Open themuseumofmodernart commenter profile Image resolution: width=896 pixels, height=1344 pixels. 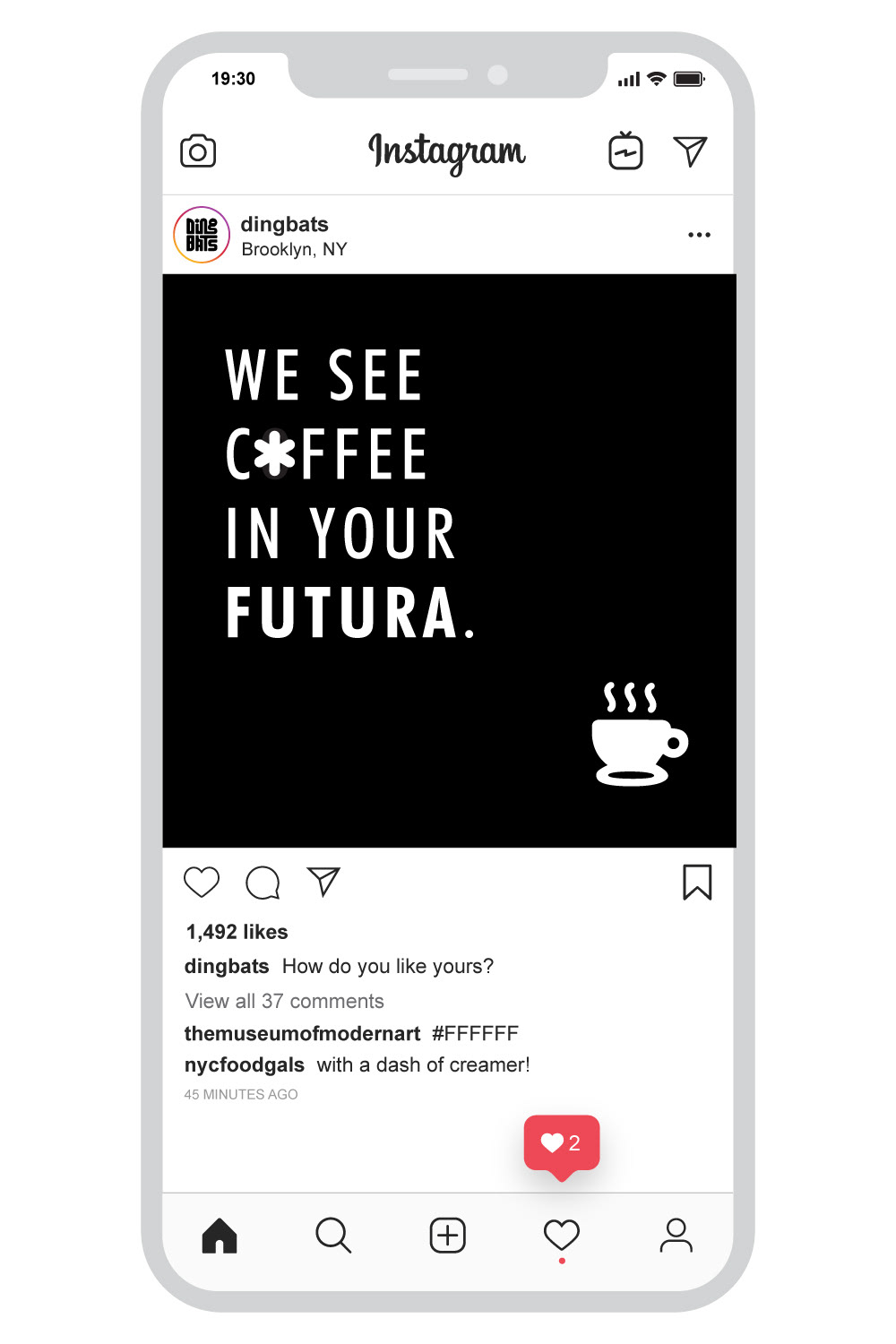[x=302, y=1033]
